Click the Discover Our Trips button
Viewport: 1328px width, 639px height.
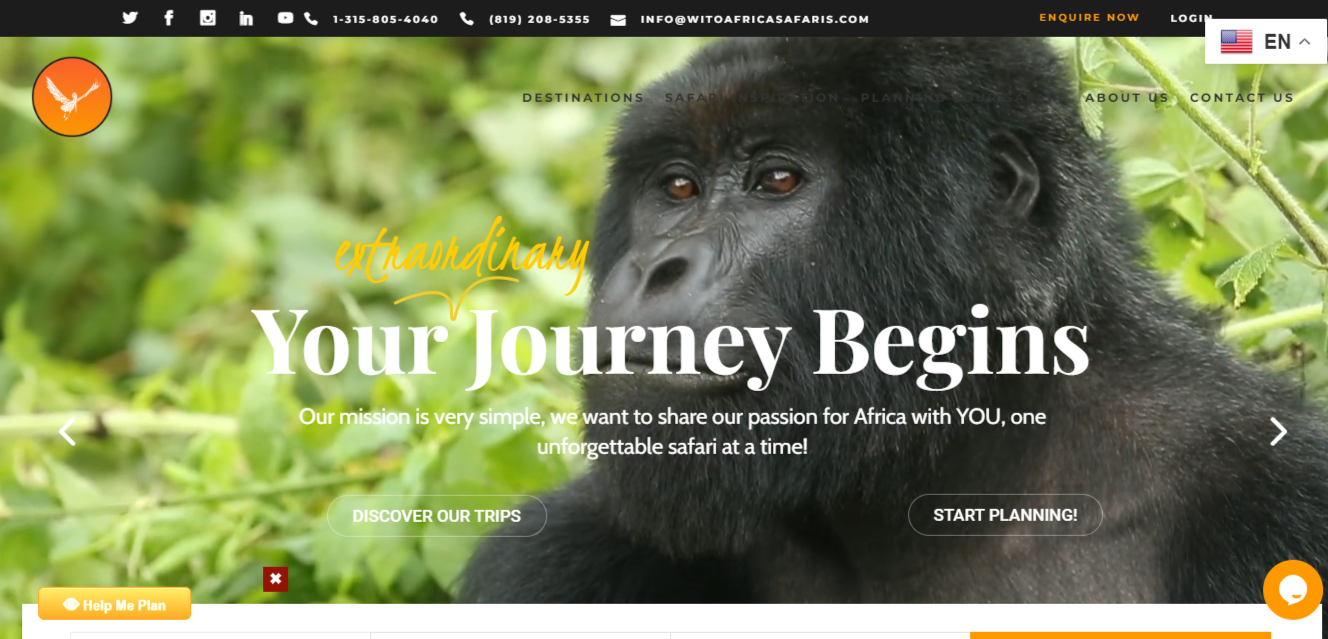pyautogui.click(x=437, y=516)
